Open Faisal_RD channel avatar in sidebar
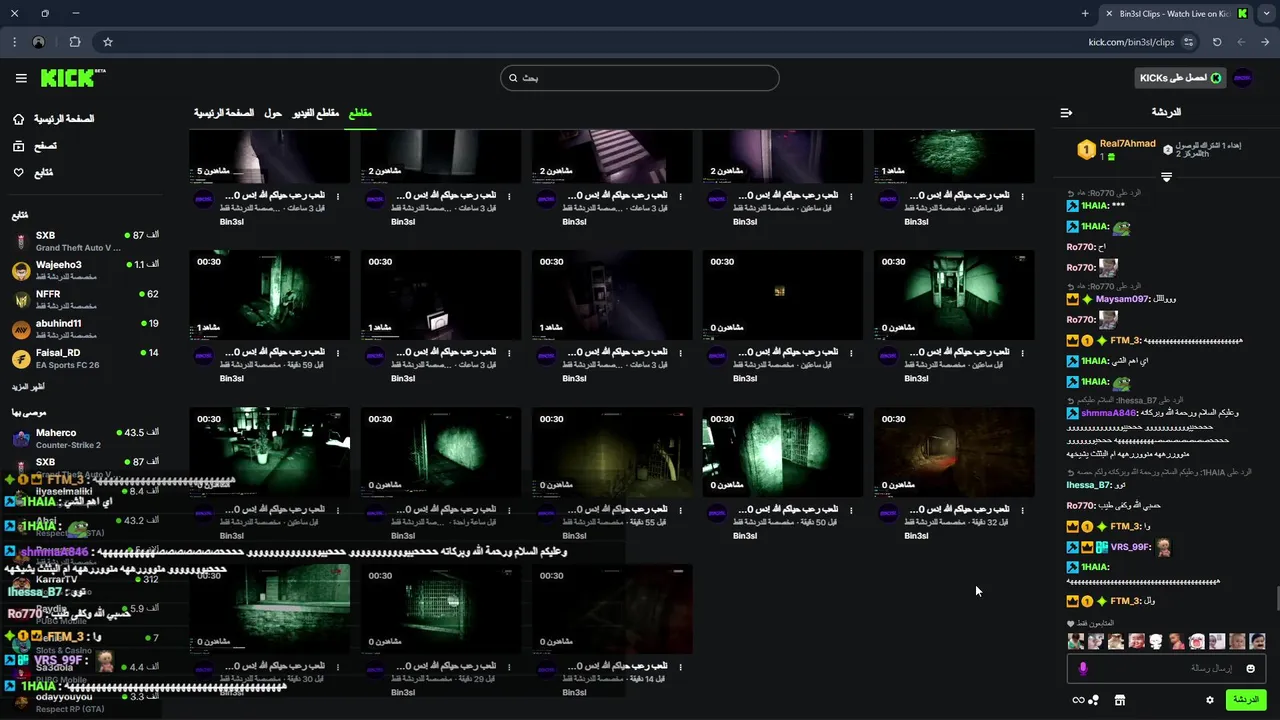 tap(21, 358)
